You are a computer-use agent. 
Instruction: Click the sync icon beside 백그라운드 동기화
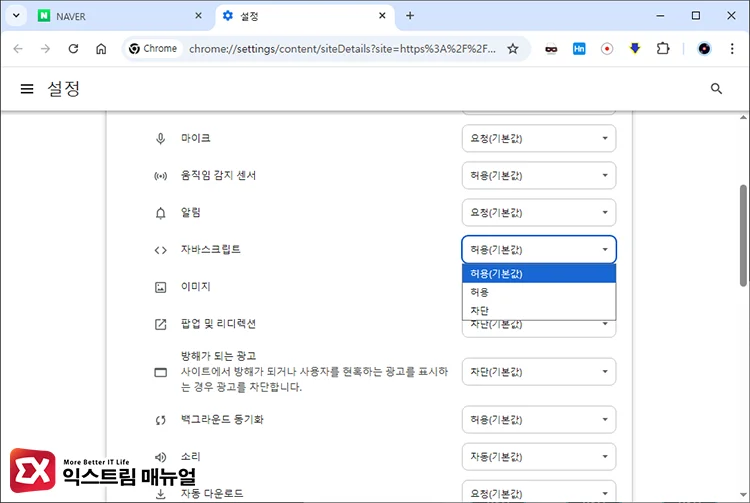(x=161, y=420)
